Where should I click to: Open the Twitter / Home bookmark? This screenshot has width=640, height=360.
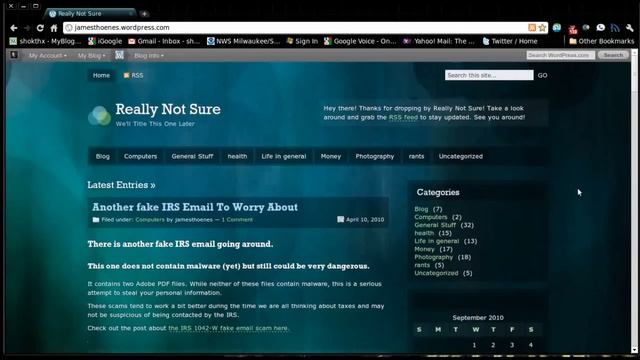tap(510, 41)
